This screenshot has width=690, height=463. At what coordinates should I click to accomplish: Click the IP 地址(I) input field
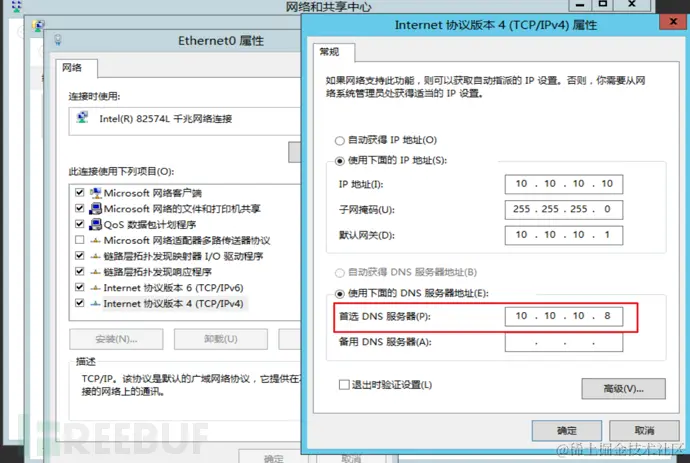tap(564, 184)
